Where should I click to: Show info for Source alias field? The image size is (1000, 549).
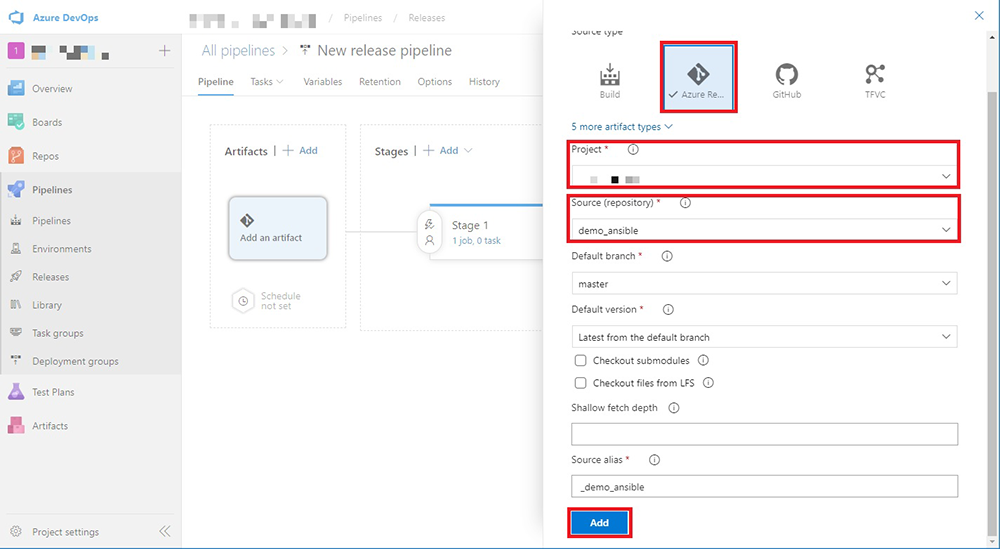[x=654, y=460]
